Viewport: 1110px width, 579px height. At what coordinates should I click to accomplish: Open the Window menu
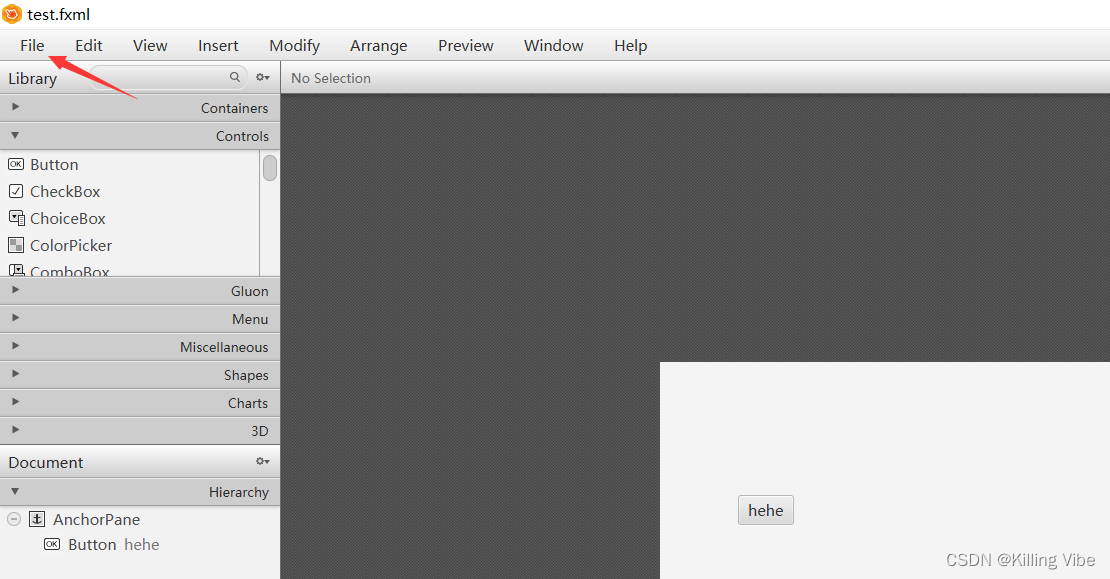click(x=554, y=46)
